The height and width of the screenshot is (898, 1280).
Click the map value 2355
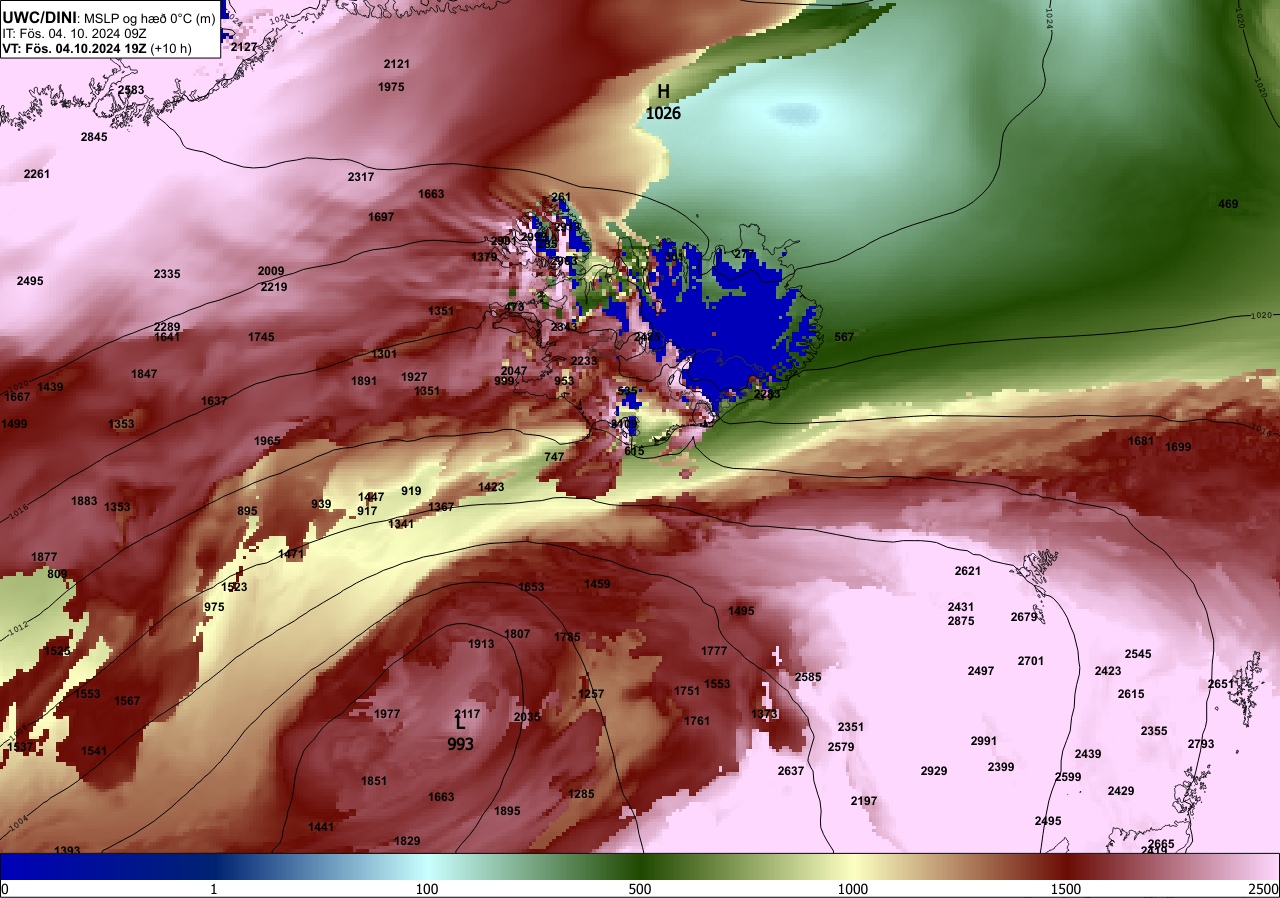[1154, 731]
